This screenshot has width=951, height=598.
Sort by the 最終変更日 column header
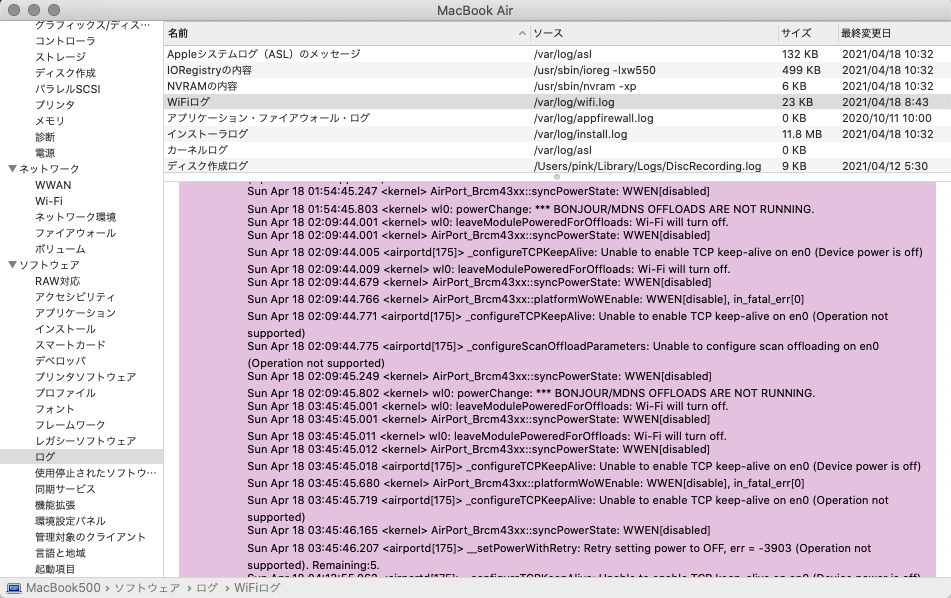pos(866,34)
